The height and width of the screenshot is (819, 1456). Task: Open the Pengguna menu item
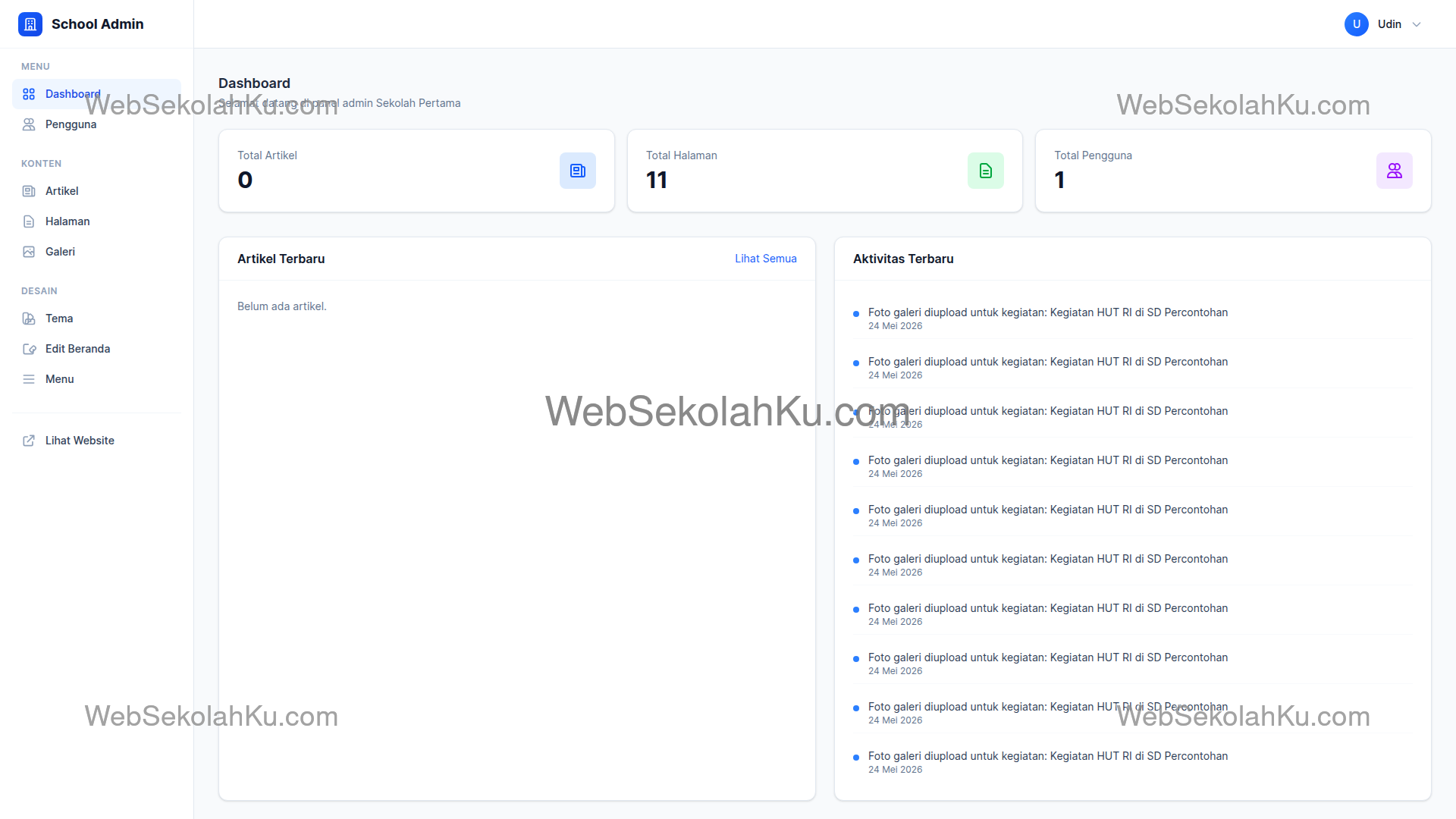[97, 124]
